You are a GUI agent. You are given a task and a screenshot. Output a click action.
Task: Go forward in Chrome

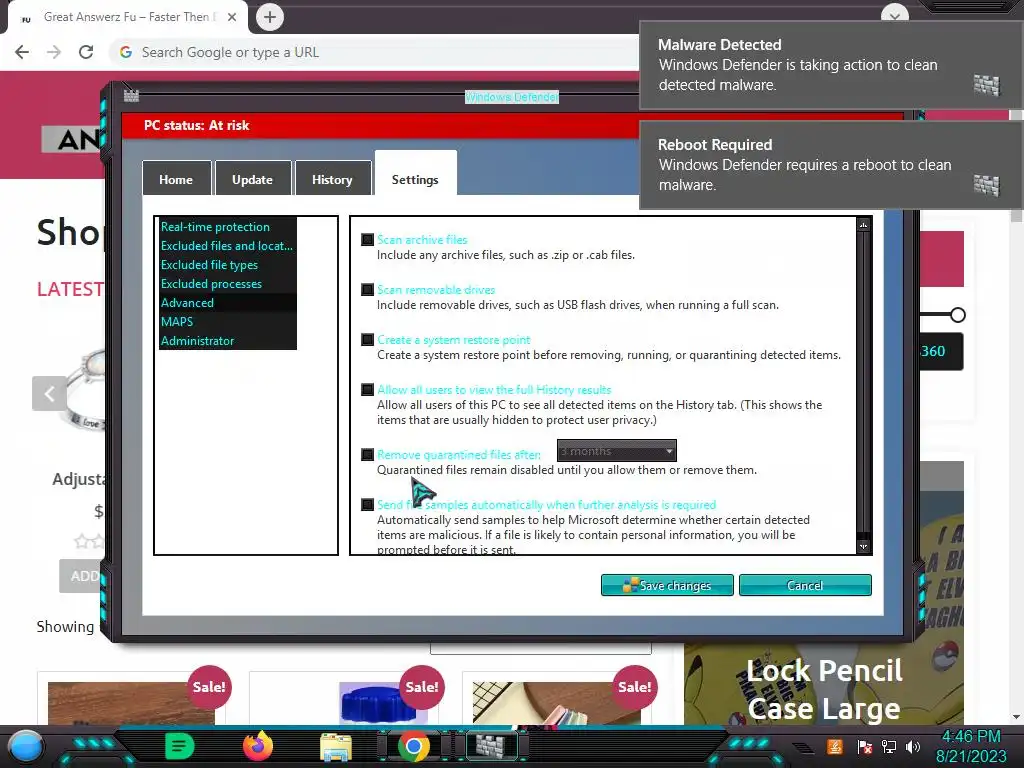(x=54, y=52)
